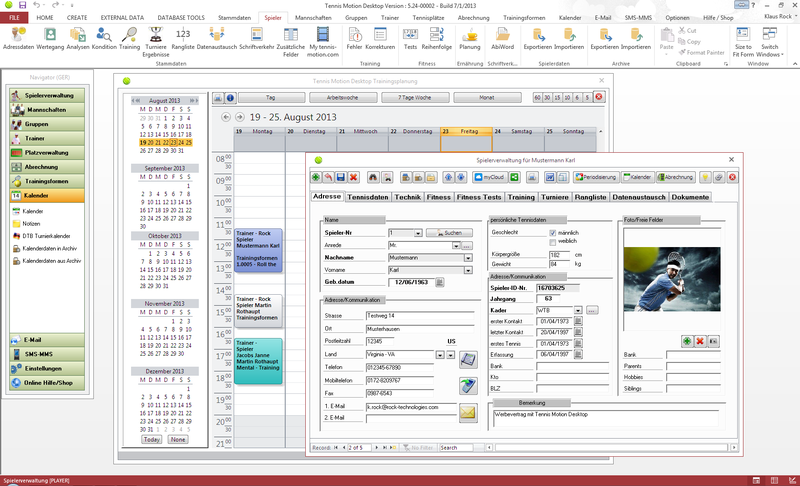Click the send e-mail envelope icon

pos(468,411)
